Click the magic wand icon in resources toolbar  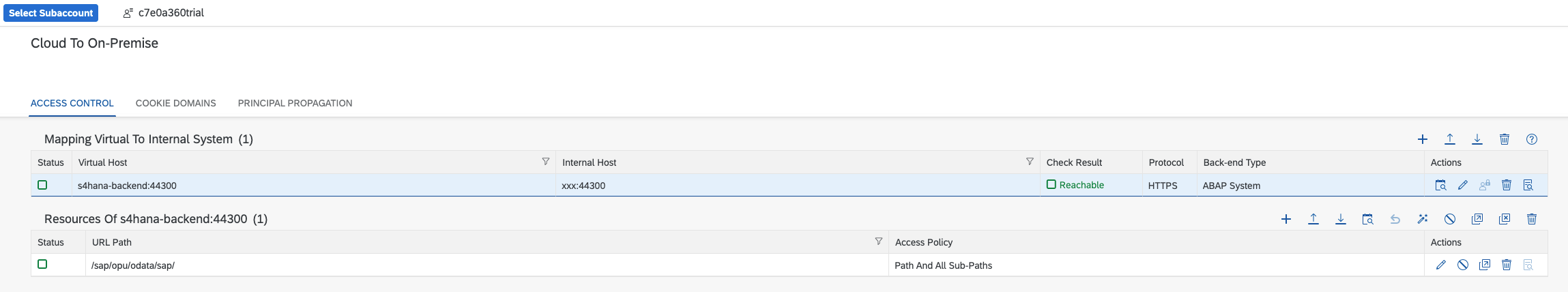click(1422, 219)
